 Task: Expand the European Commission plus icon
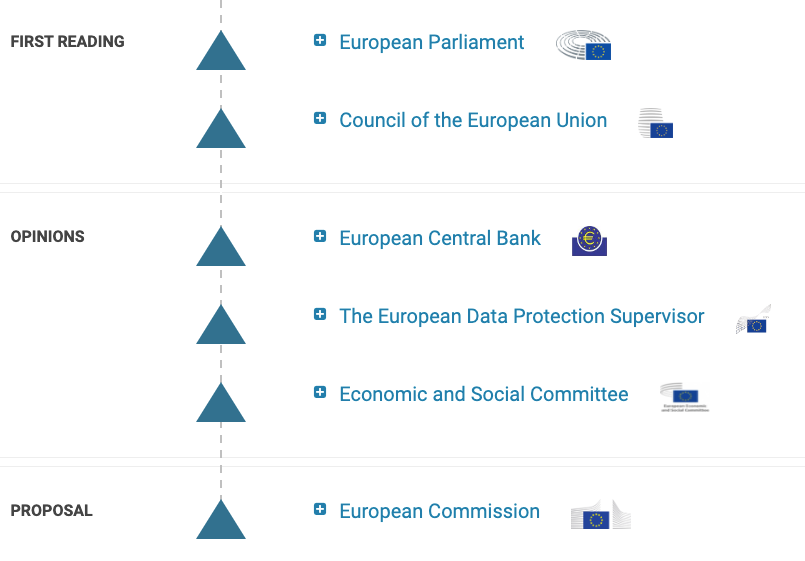tap(320, 510)
